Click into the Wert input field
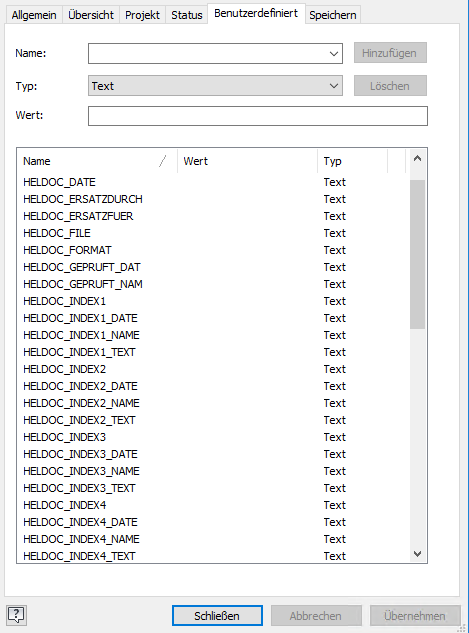The width and height of the screenshot is (469, 633). pos(258,116)
